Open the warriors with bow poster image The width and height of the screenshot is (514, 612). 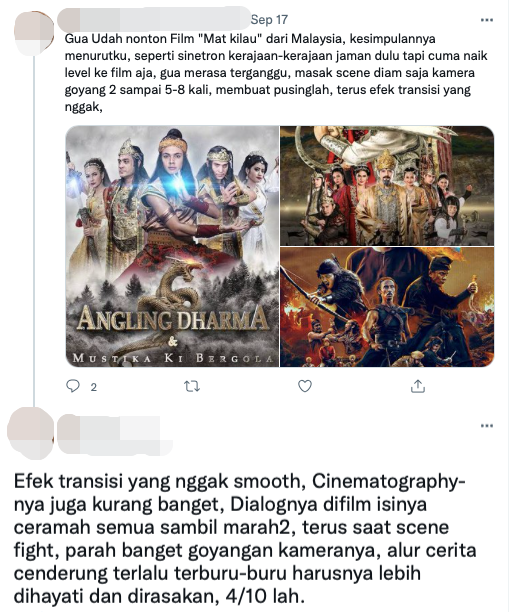click(x=387, y=307)
